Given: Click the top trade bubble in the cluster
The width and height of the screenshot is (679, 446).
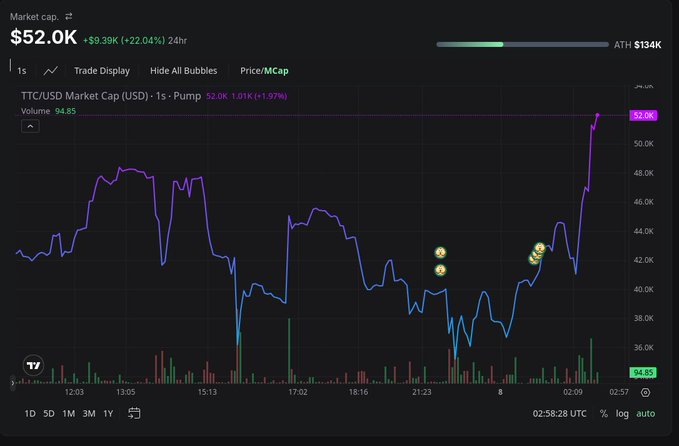Looking at the screenshot, I should point(540,248).
